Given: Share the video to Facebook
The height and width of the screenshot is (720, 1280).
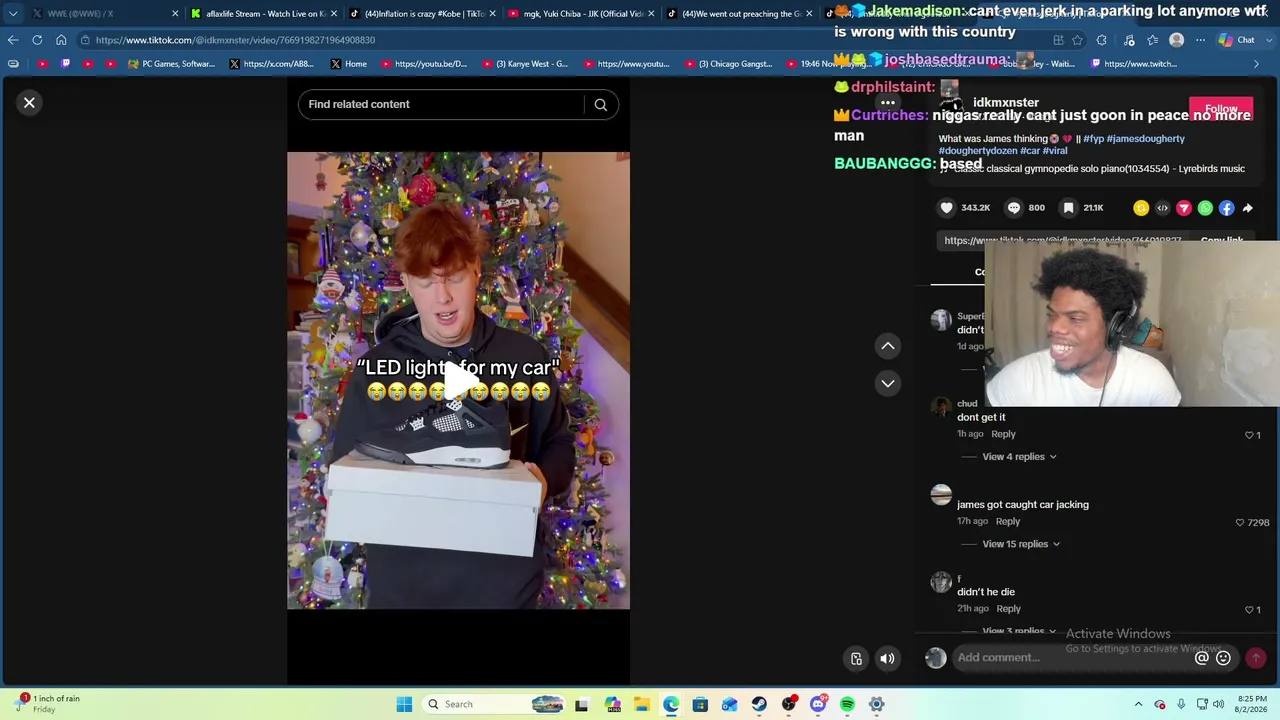Looking at the screenshot, I should 1226,208.
